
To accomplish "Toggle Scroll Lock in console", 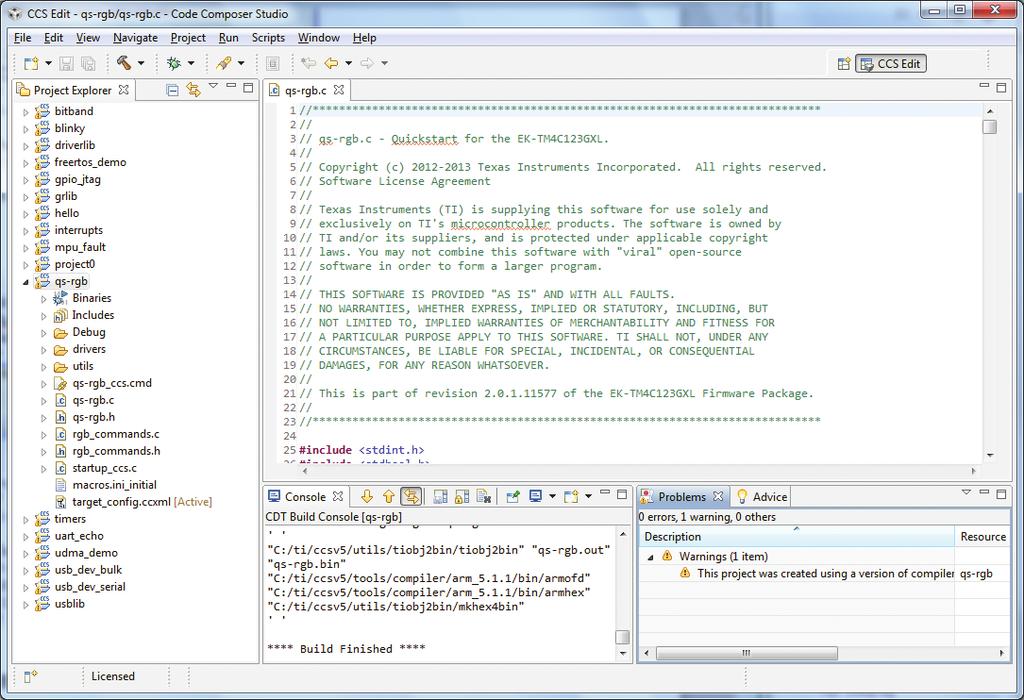I will (x=462, y=497).
